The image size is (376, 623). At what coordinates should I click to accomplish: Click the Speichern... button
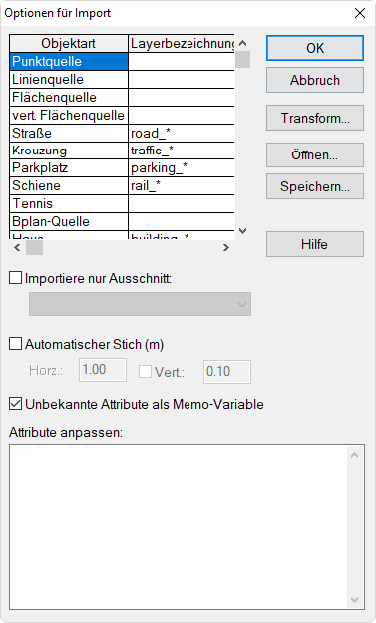click(315, 186)
